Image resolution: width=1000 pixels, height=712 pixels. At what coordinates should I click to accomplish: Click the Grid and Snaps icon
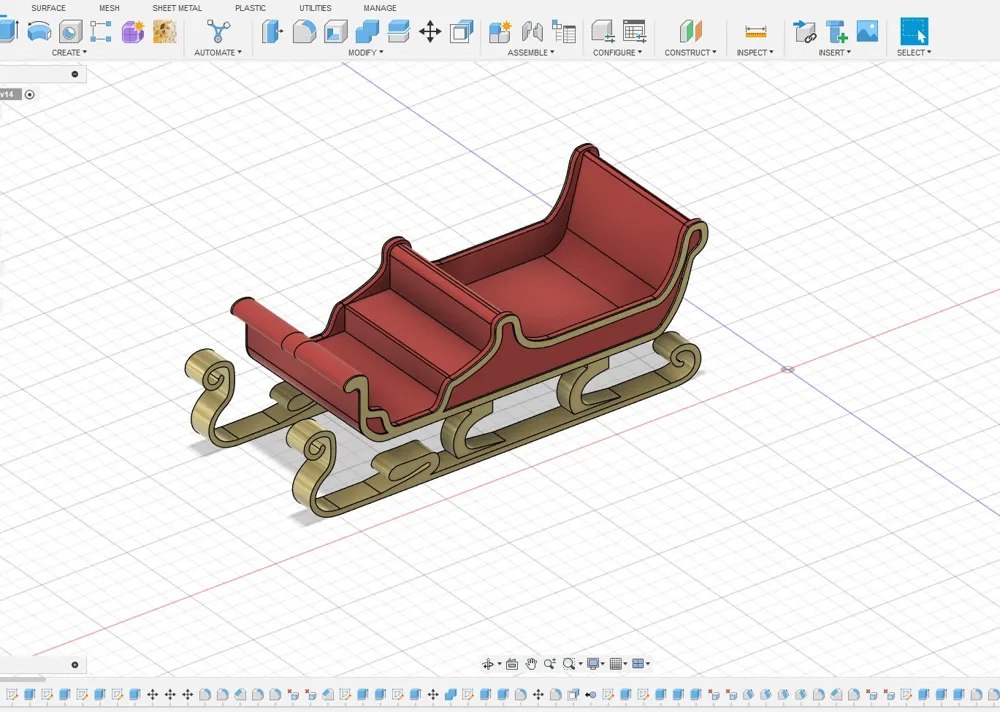(615, 664)
